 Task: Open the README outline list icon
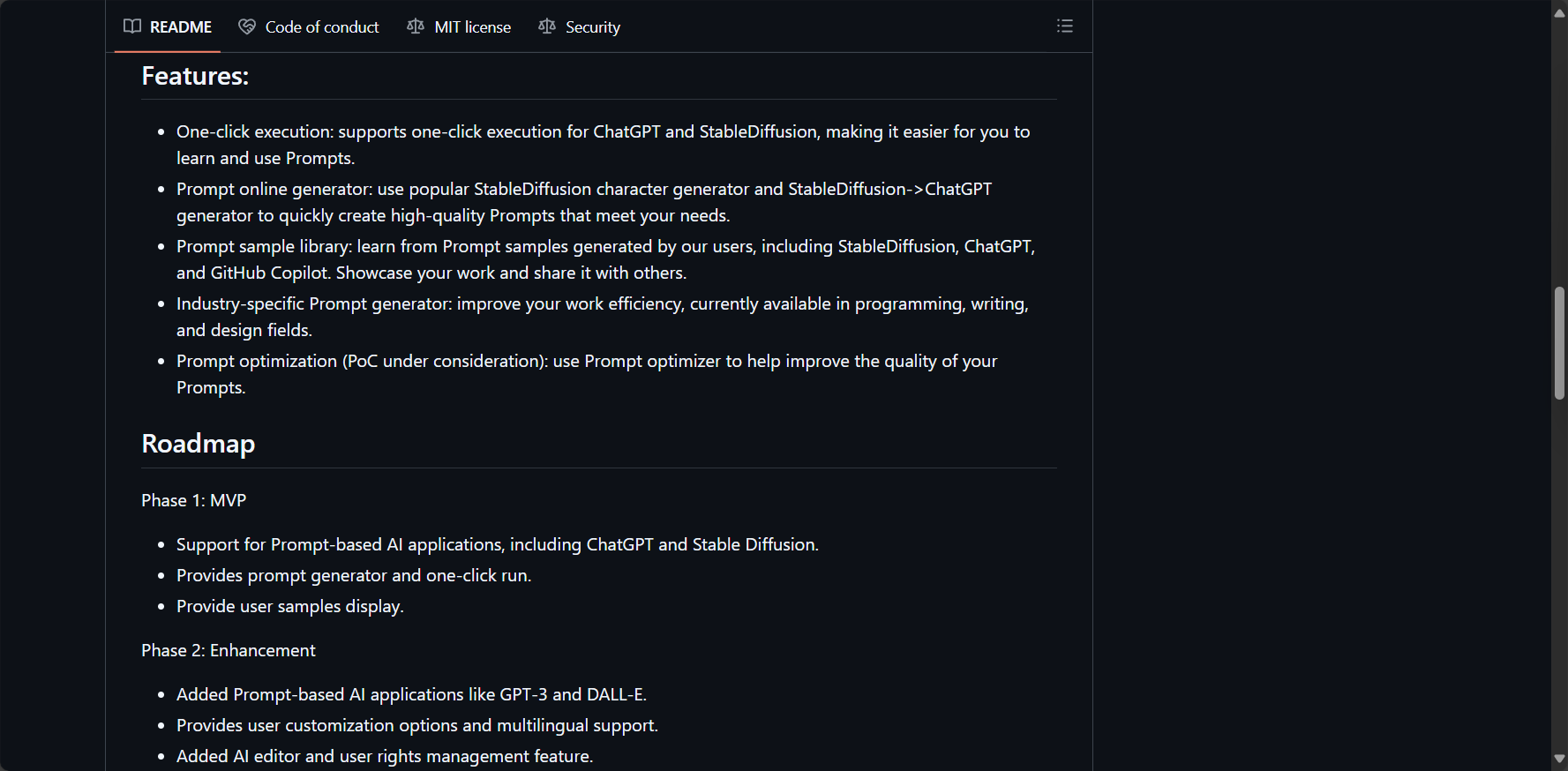point(1065,26)
